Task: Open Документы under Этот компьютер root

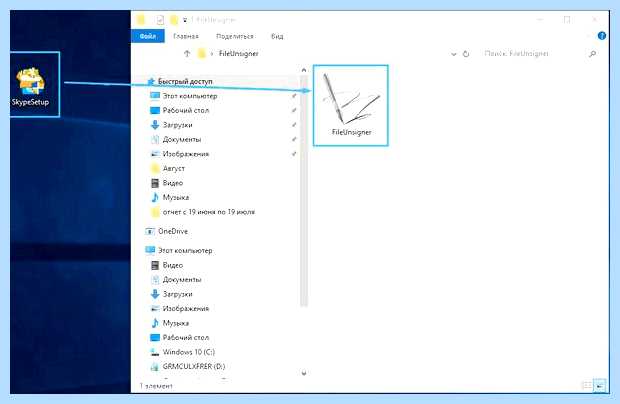Action: (x=176, y=279)
